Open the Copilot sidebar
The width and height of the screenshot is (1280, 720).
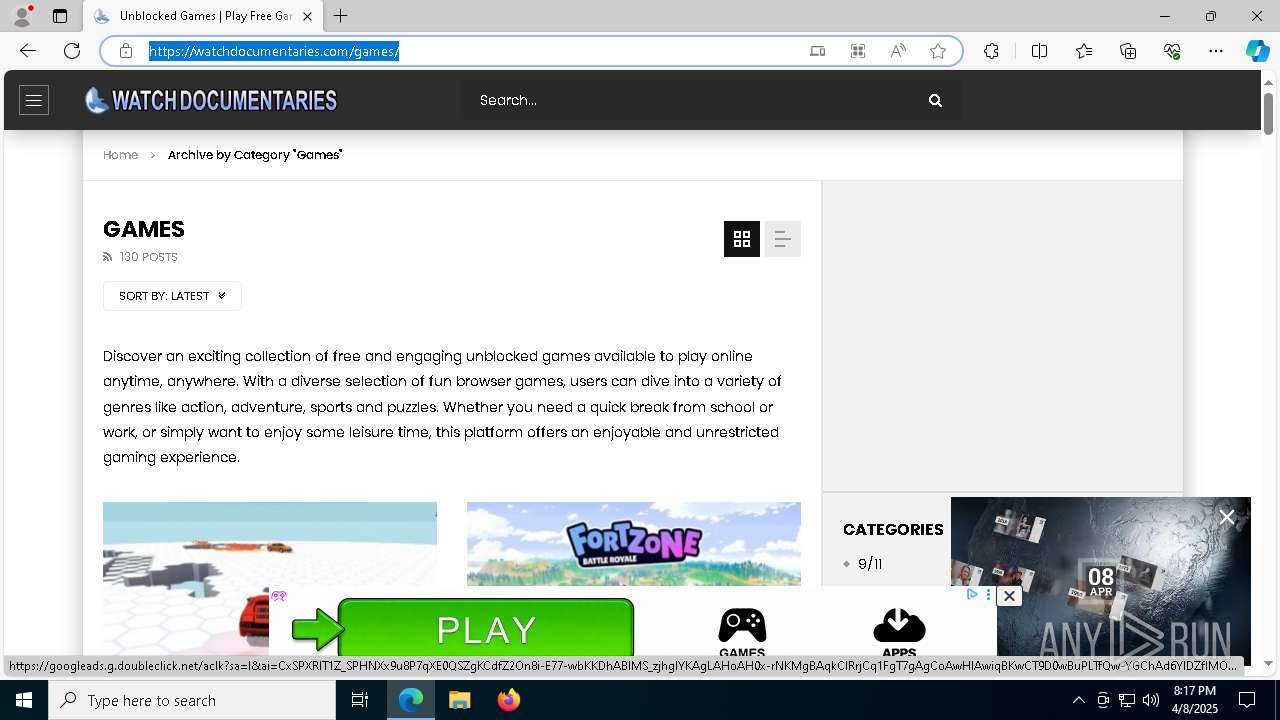1257,51
